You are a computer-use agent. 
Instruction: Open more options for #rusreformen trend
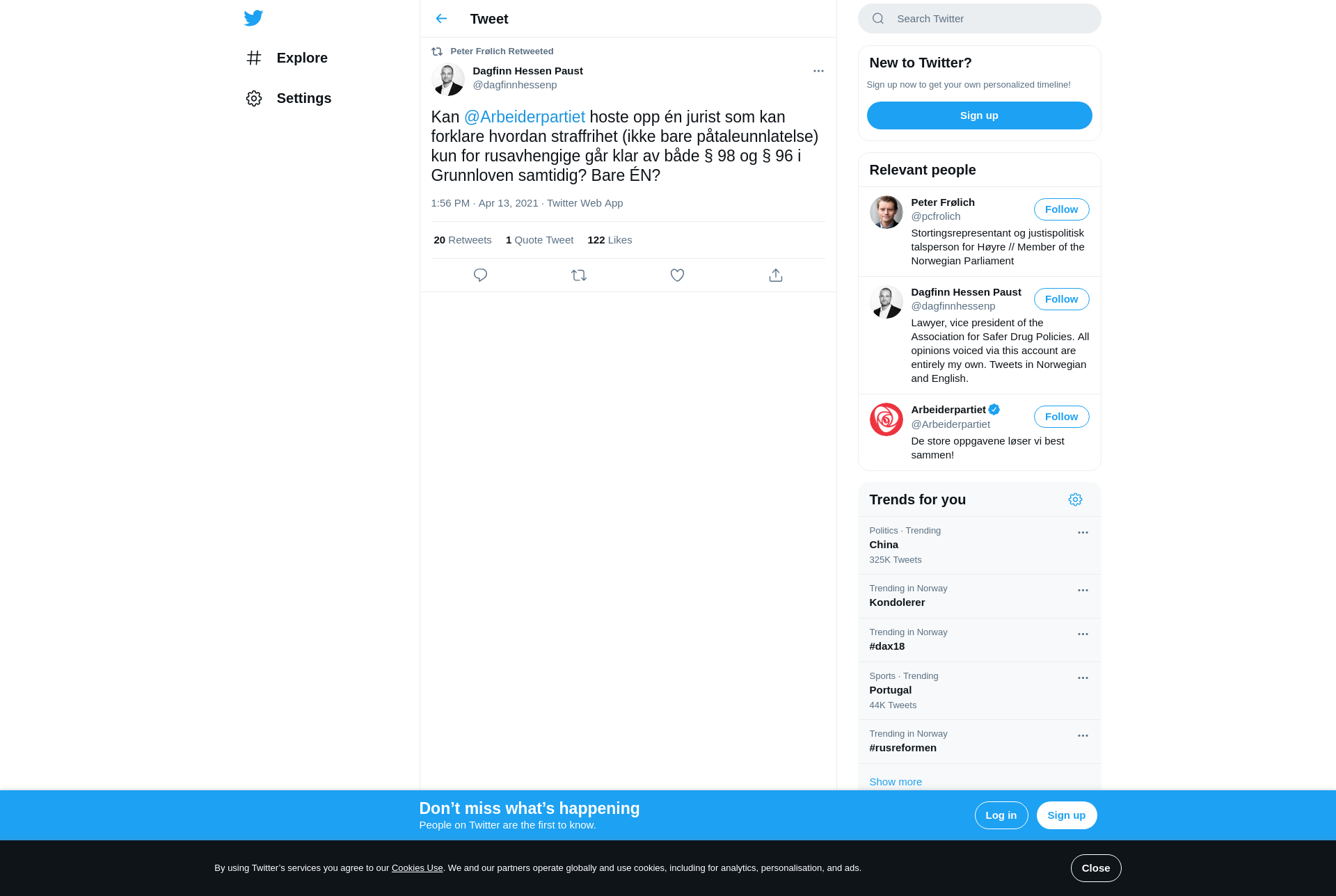click(1083, 735)
